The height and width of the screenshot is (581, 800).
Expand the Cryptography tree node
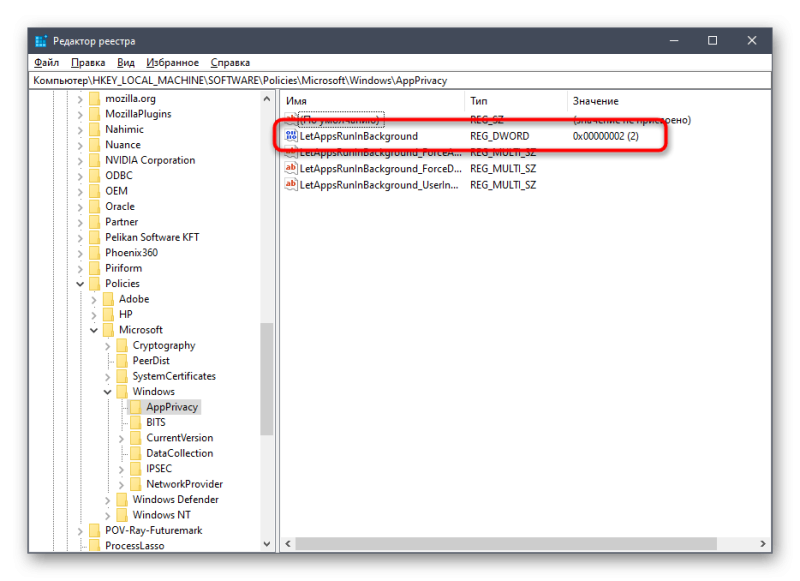(108, 346)
